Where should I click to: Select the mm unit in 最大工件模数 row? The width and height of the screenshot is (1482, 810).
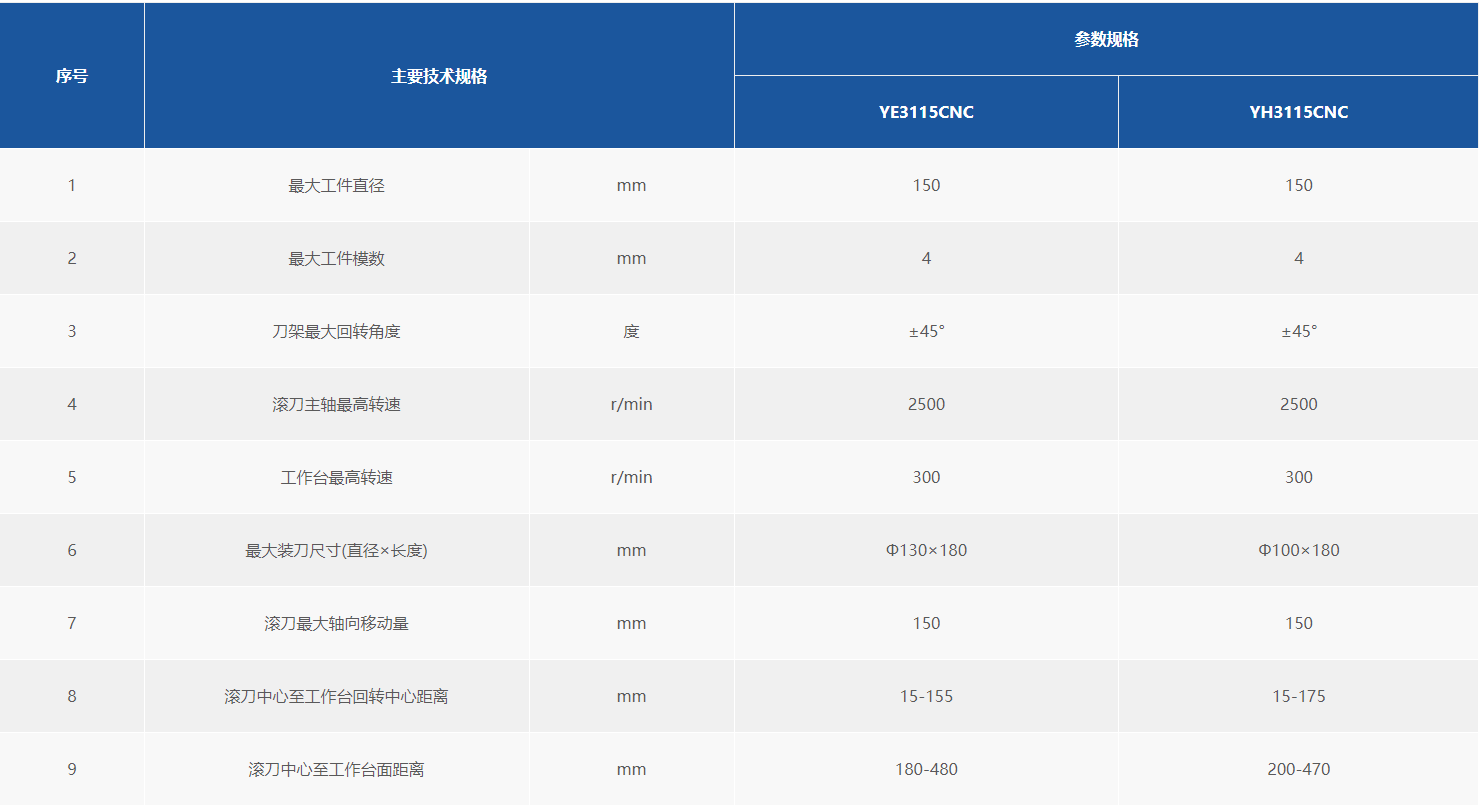pos(631,258)
